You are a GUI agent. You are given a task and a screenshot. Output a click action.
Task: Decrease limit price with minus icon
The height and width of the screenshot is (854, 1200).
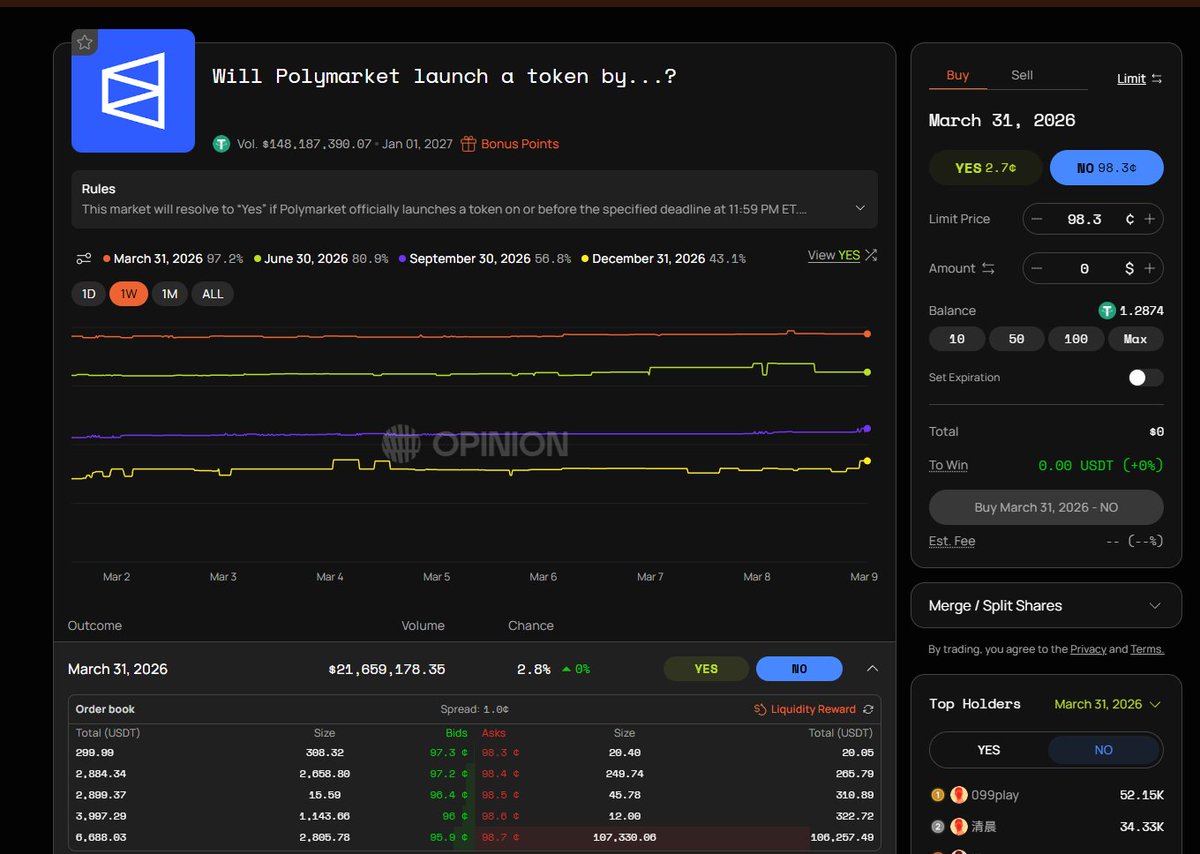pyautogui.click(x=1036, y=219)
